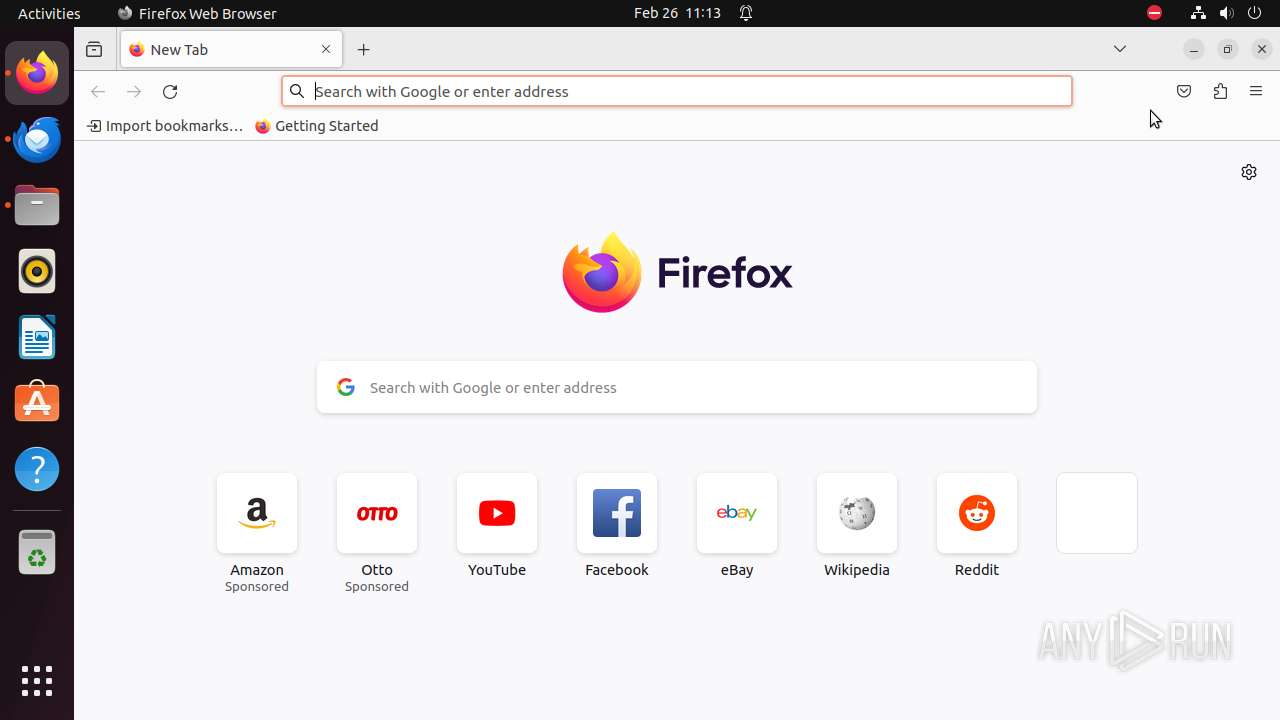Focus the URL address bar
The height and width of the screenshot is (720, 1280).
pos(677,91)
